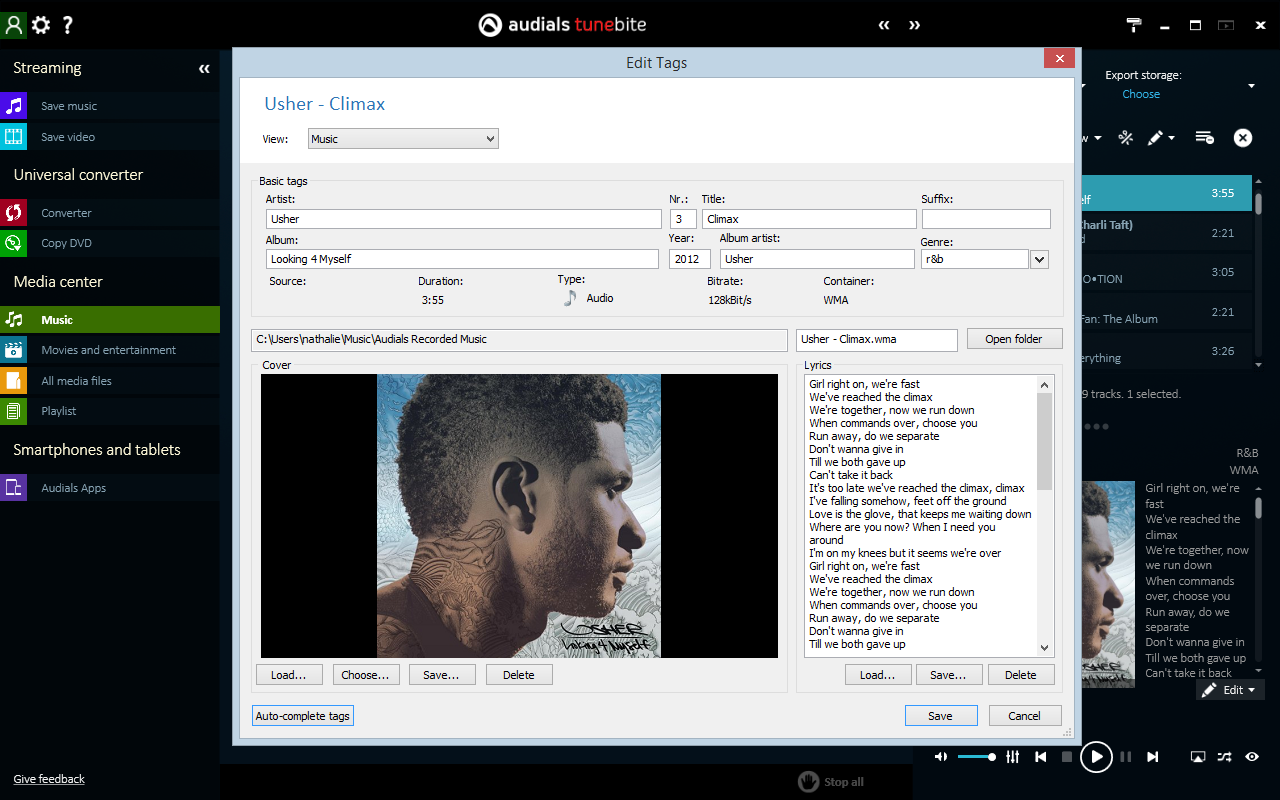Screen dimensions: 1280x800
Task: Open the paint roller skin options
Action: (x=1134, y=25)
